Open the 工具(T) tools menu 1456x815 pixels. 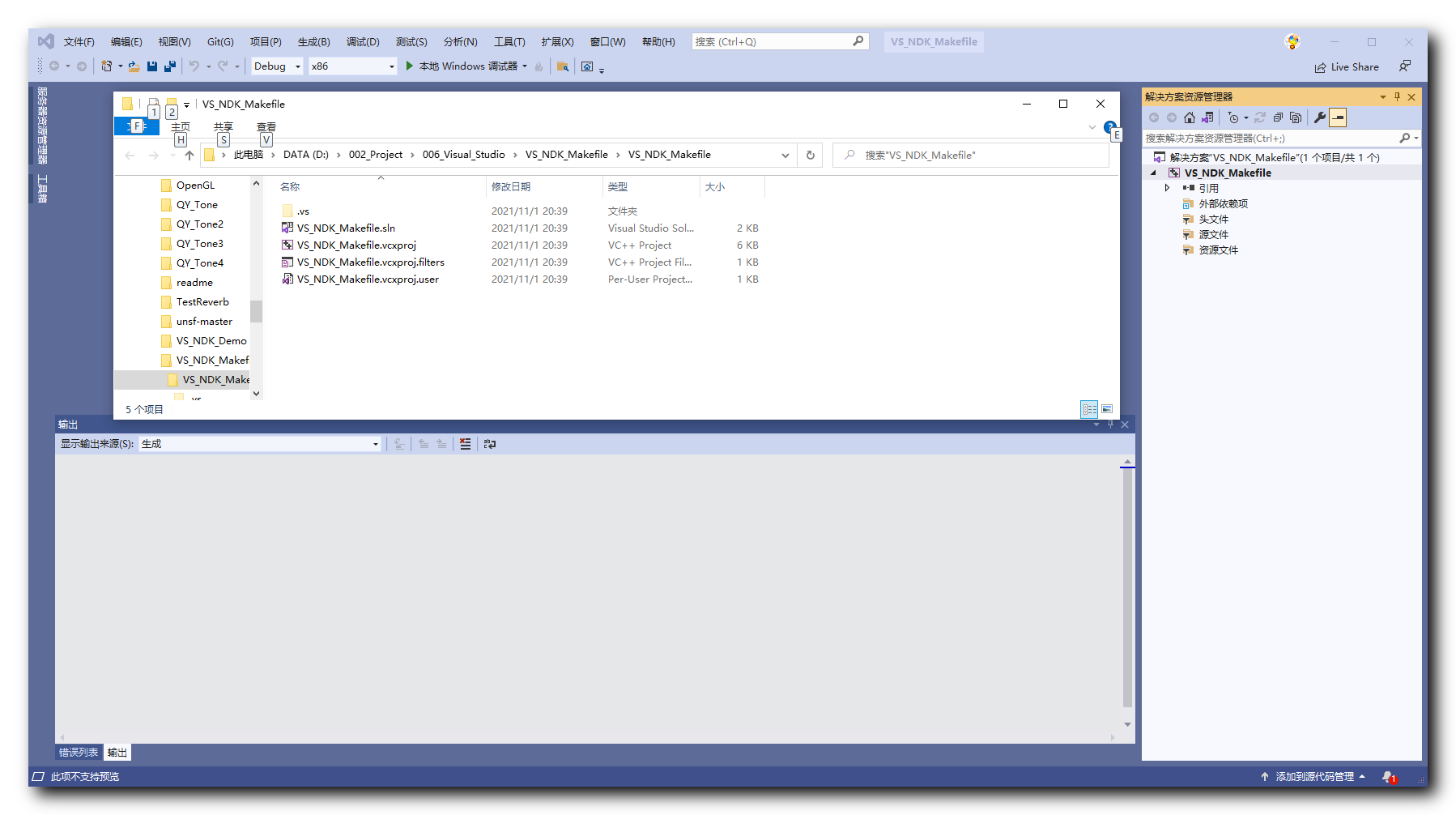click(x=509, y=42)
